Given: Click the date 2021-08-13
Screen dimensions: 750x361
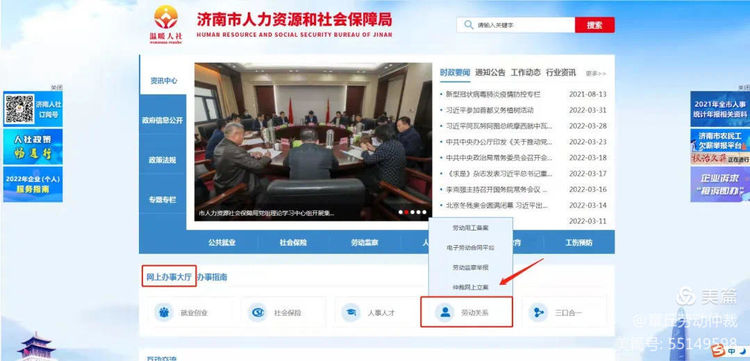Looking at the screenshot, I should click(x=587, y=94).
